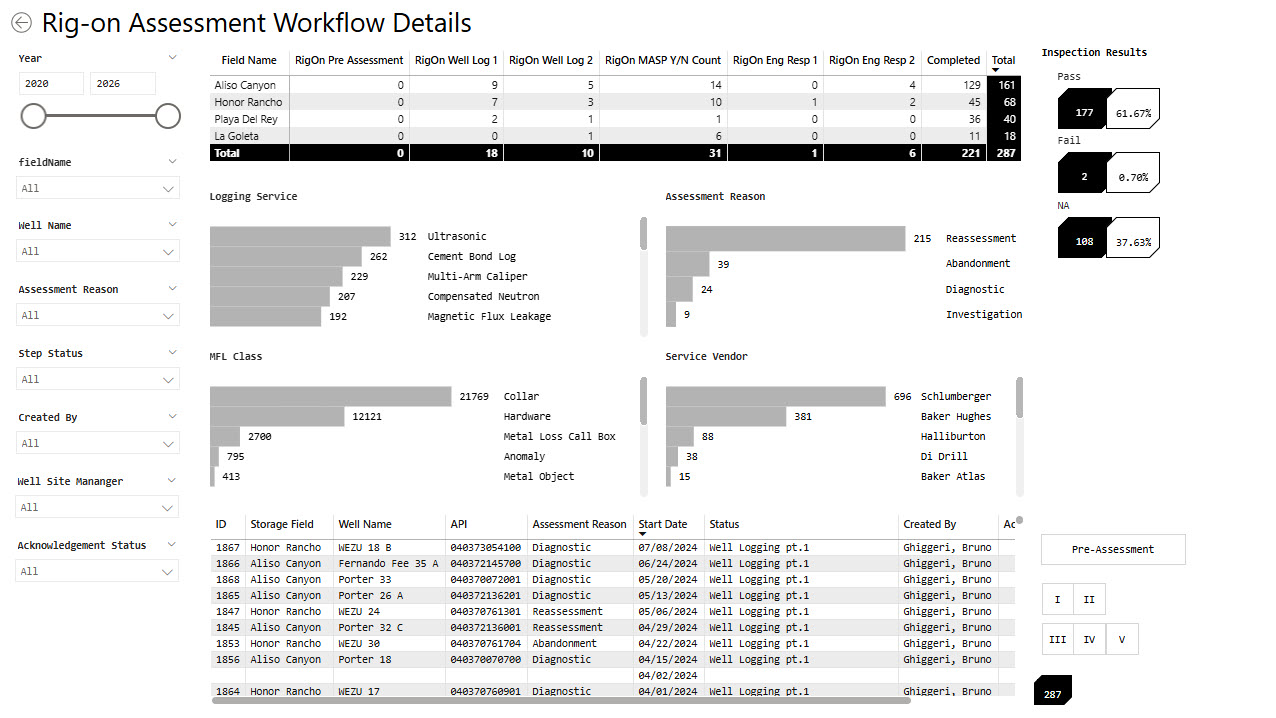
Task: Click the back arrow icon beside title
Action: pos(21,23)
